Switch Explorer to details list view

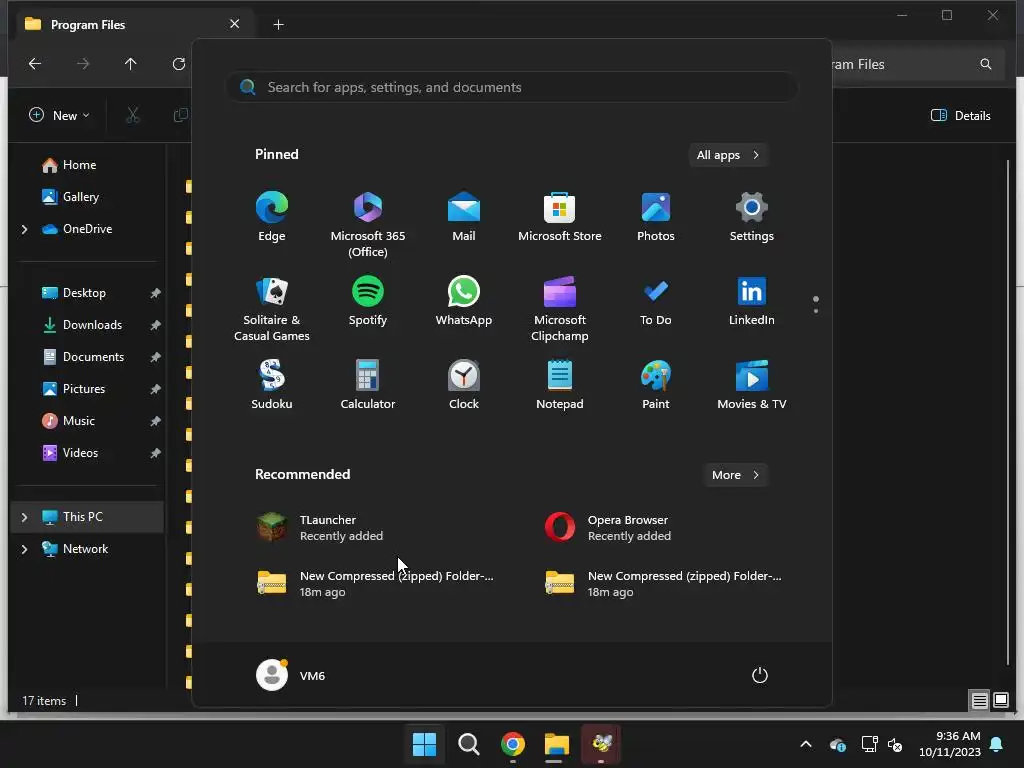click(x=980, y=701)
